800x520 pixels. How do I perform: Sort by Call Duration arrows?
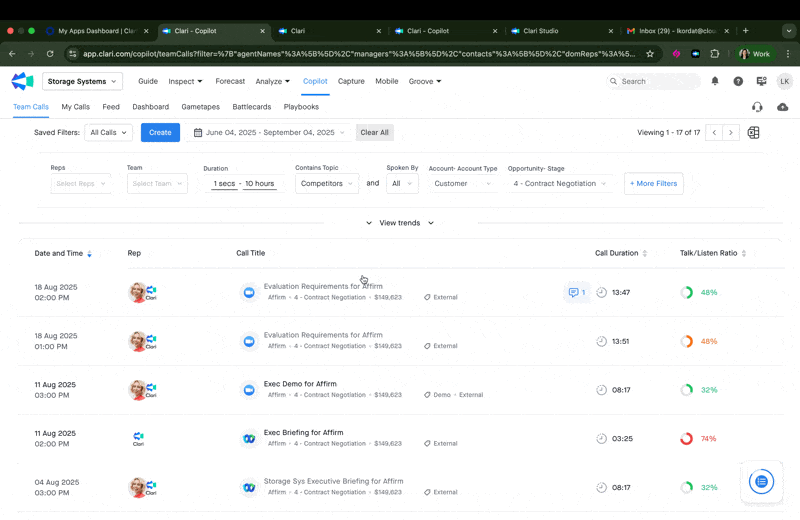[x=644, y=254]
